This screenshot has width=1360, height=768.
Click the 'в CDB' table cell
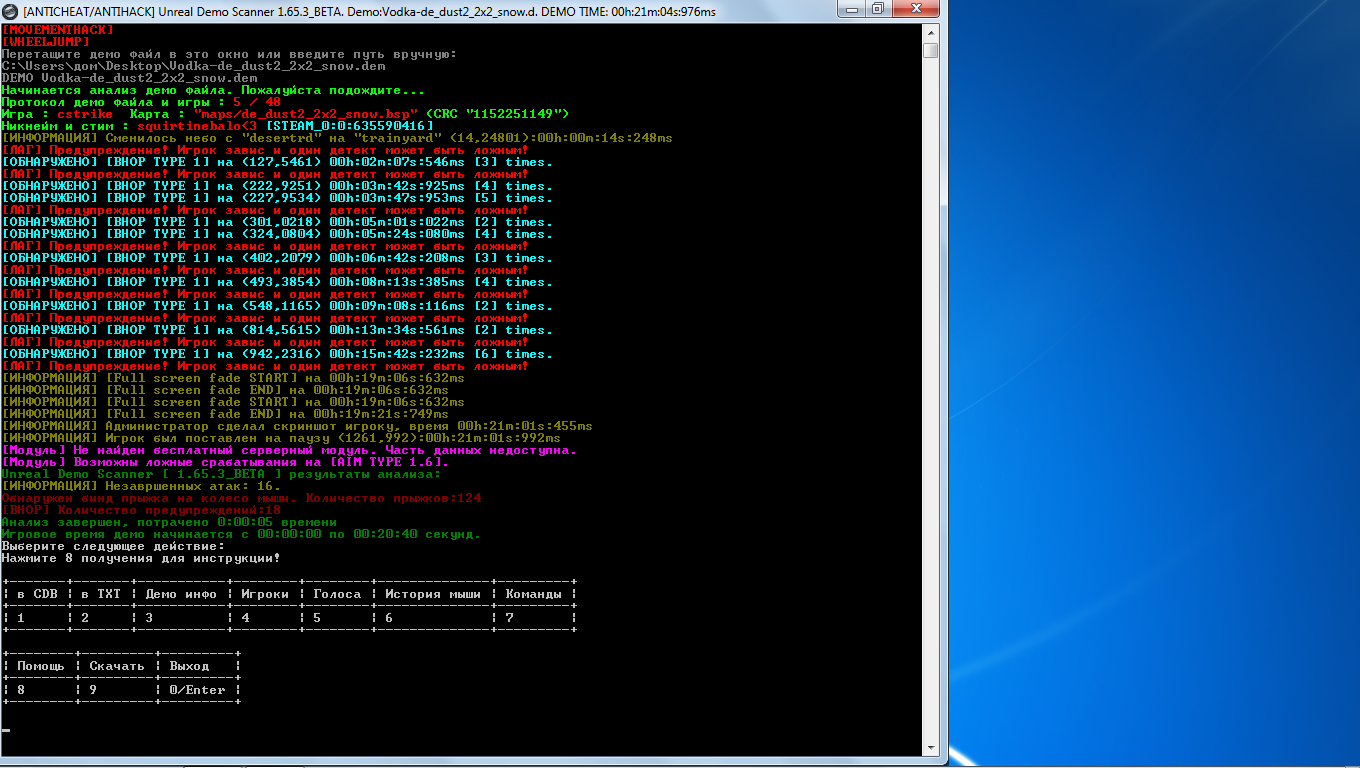pyautogui.click(x=38, y=594)
